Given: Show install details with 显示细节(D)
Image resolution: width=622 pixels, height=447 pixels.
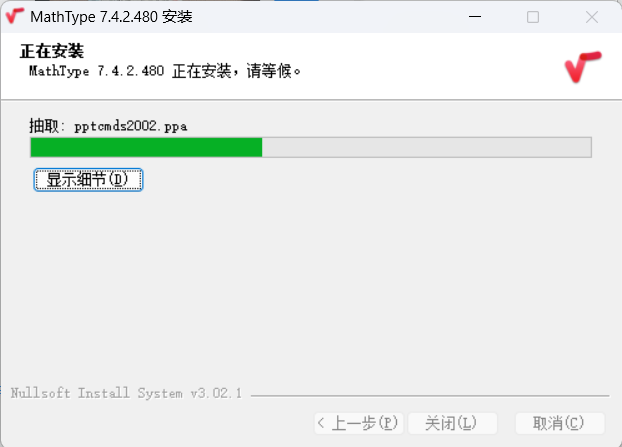Looking at the screenshot, I should click(x=88, y=180).
